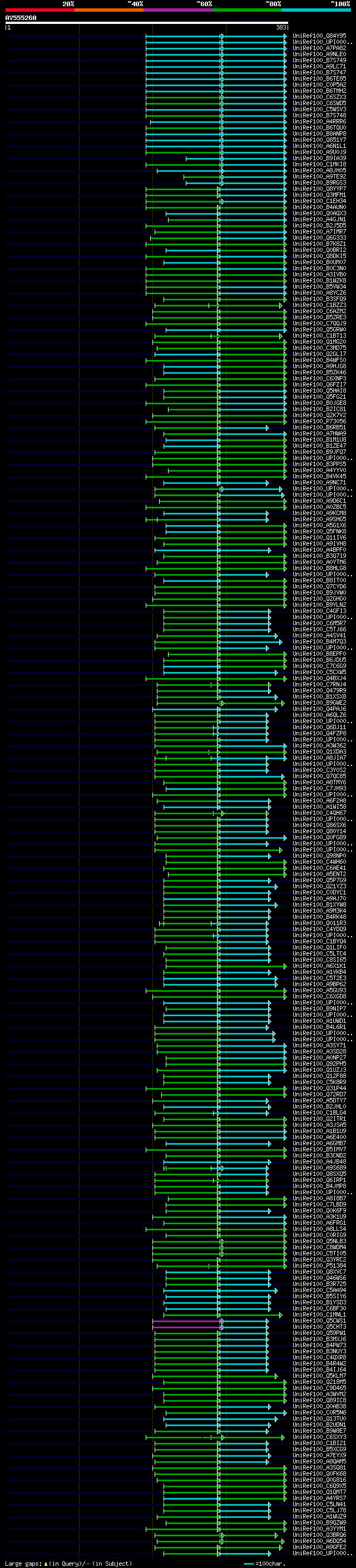The width and height of the screenshot is (356, 1568).
Task: Select hit label UniRef100_B4AUN0
Action: [319, 207]
